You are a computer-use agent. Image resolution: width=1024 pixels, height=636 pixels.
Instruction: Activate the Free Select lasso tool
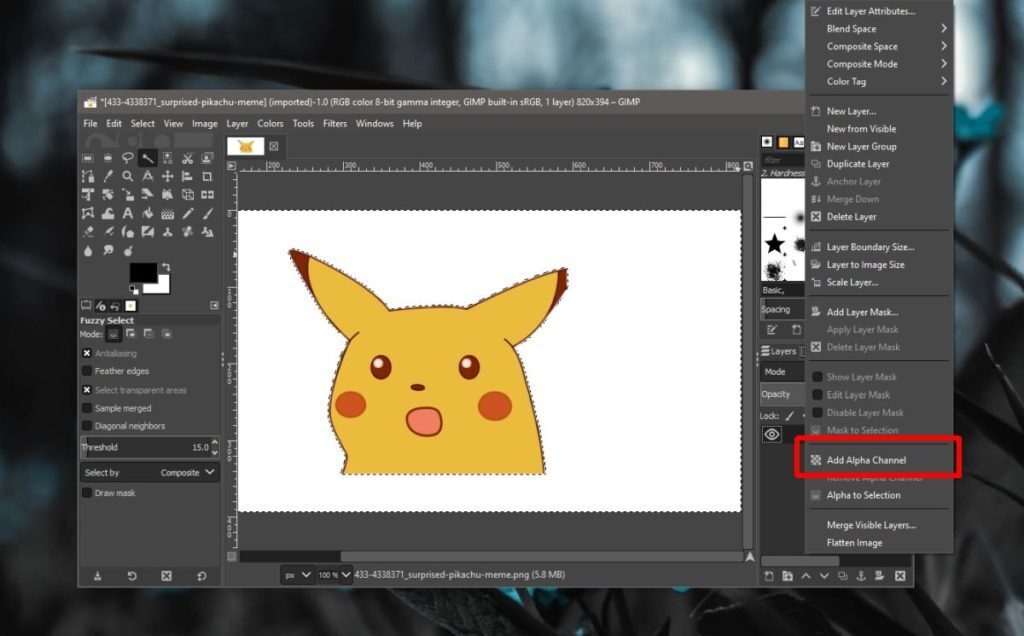pos(128,158)
